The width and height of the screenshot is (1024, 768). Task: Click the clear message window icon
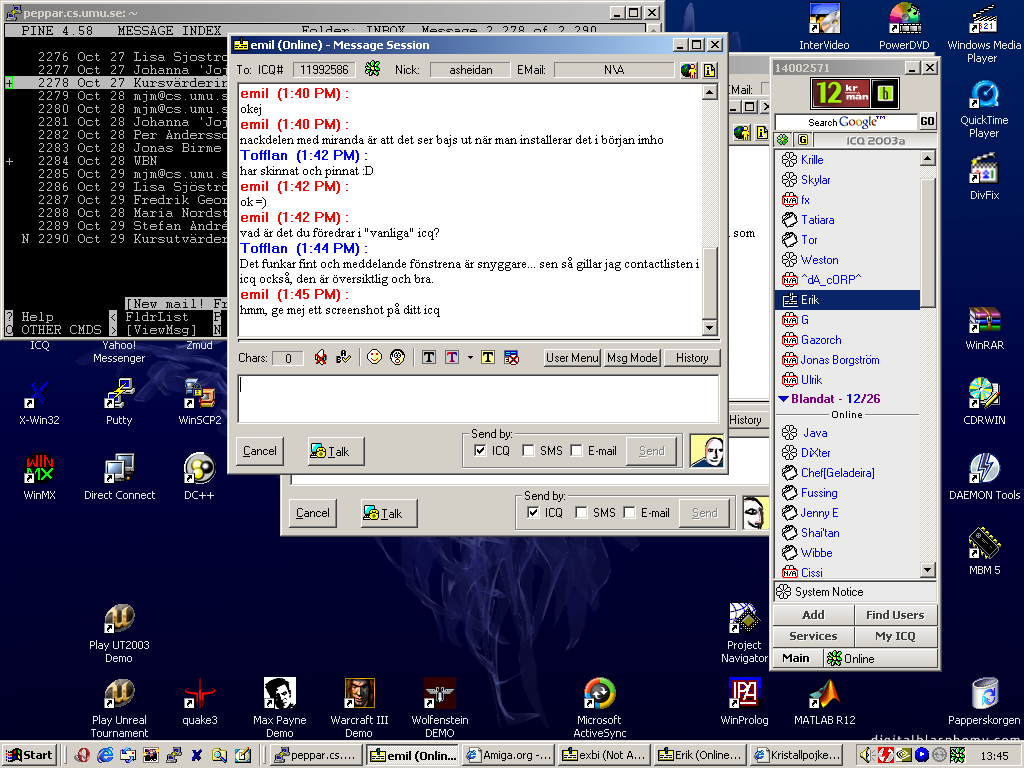click(x=512, y=357)
